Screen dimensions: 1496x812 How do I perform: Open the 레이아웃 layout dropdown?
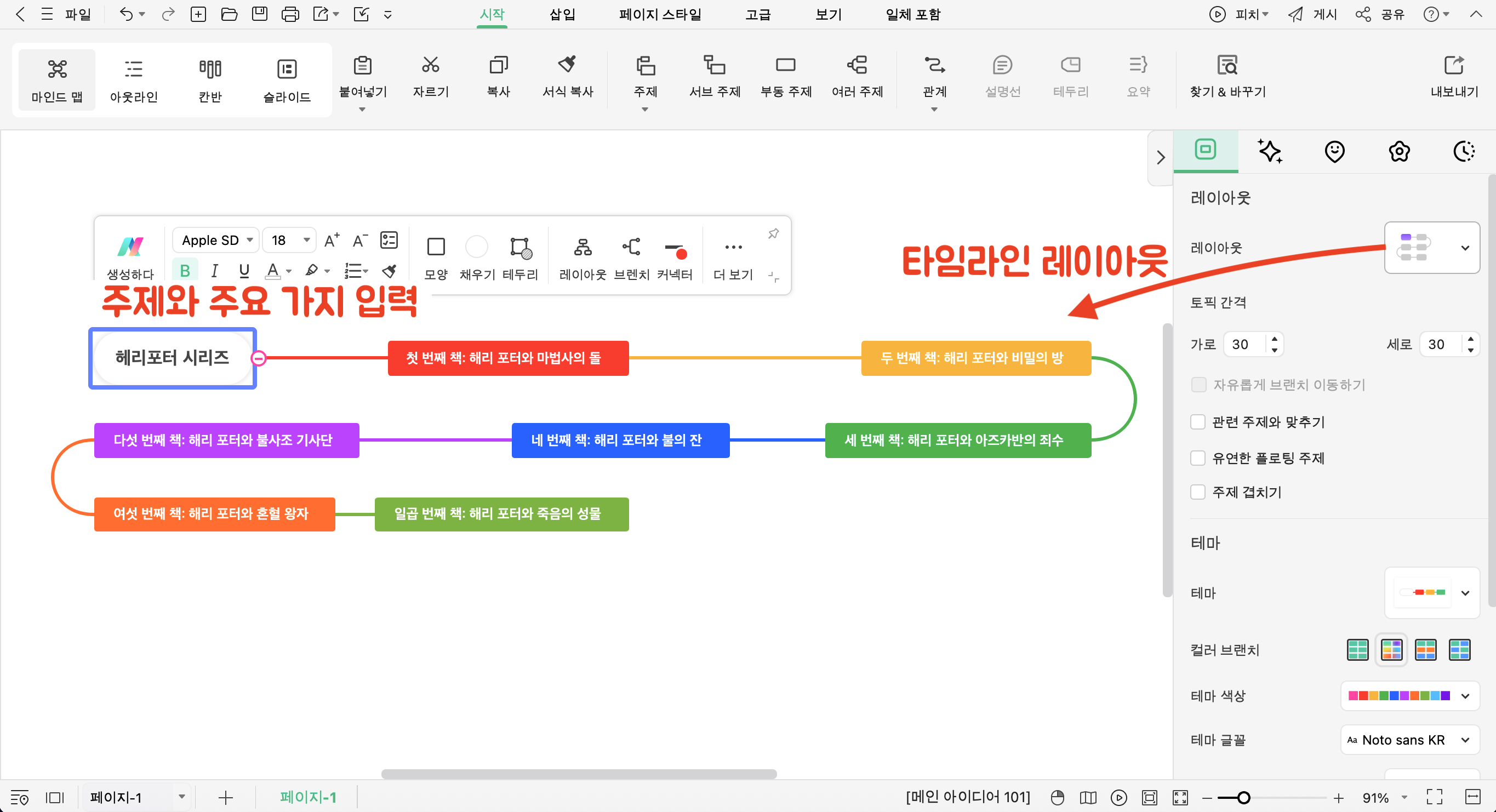point(1431,248)
